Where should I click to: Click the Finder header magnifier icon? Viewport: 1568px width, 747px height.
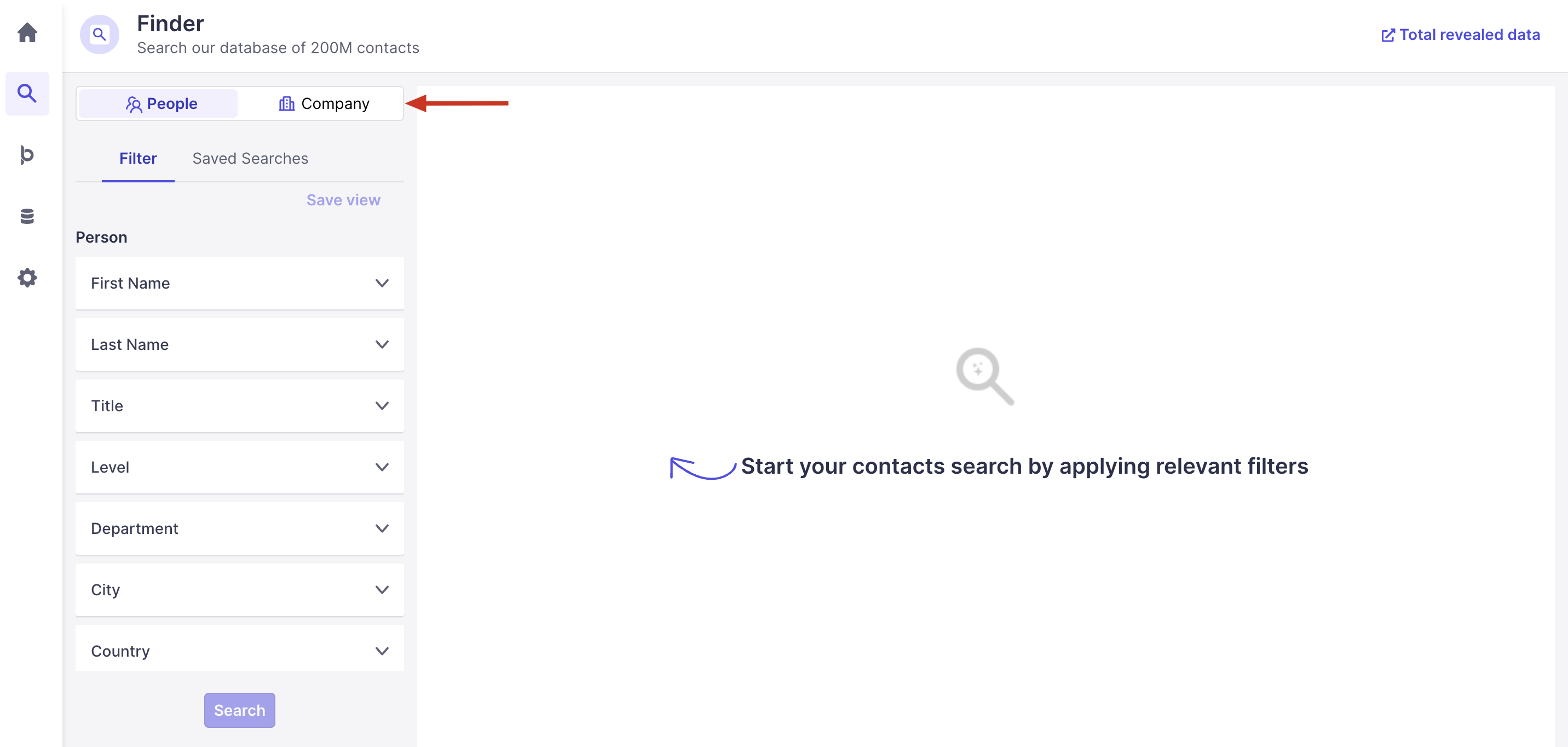click(99, 34)
